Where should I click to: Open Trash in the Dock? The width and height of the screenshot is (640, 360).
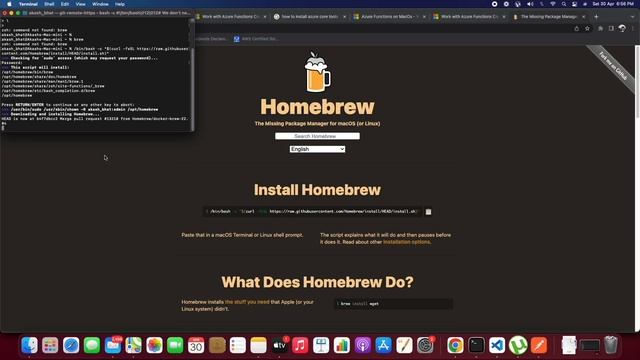point(611,345)
